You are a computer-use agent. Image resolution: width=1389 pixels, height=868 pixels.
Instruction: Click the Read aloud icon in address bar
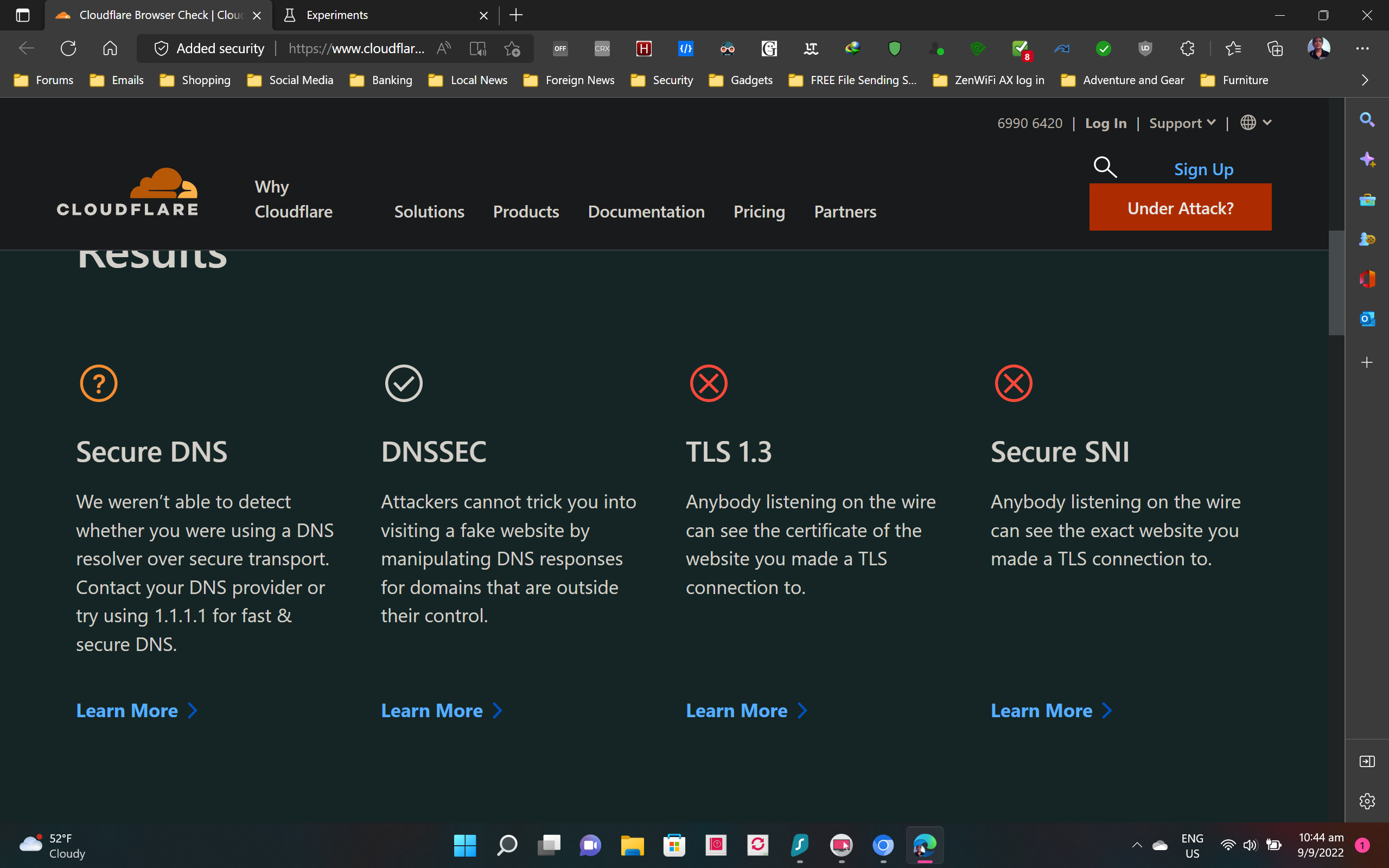click(443, 49)
